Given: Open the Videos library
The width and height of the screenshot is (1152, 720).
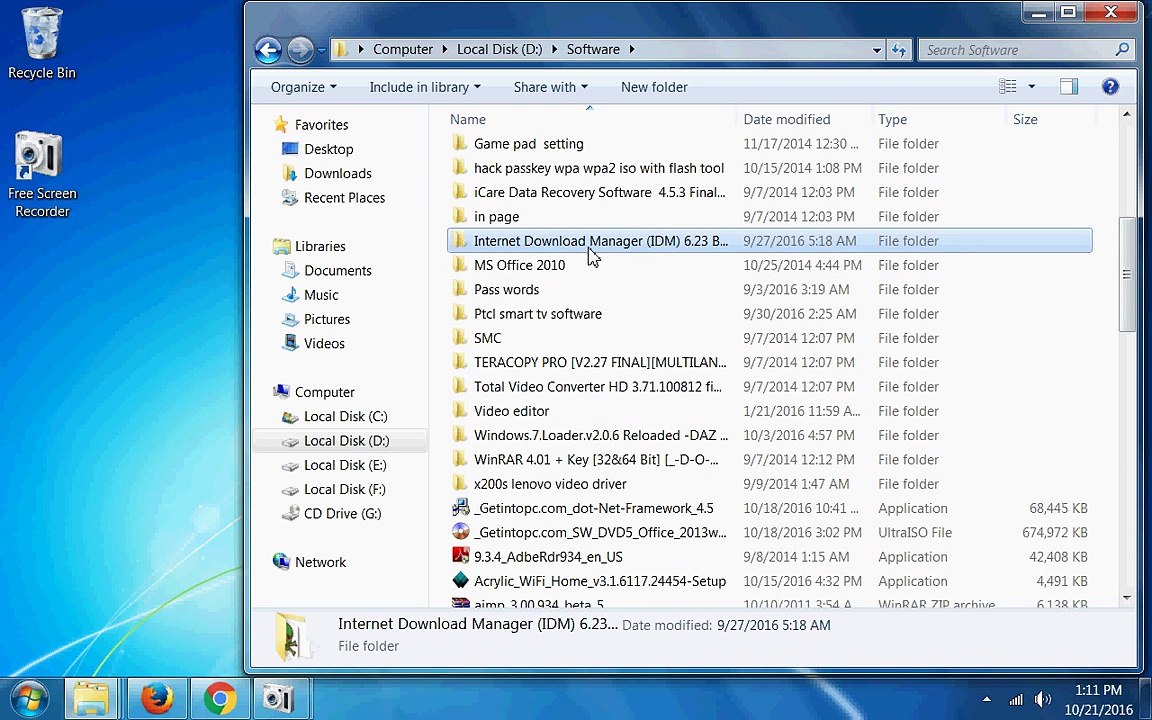Looking at the screenshot, I should pyautogui.click(x=323, y=343).
